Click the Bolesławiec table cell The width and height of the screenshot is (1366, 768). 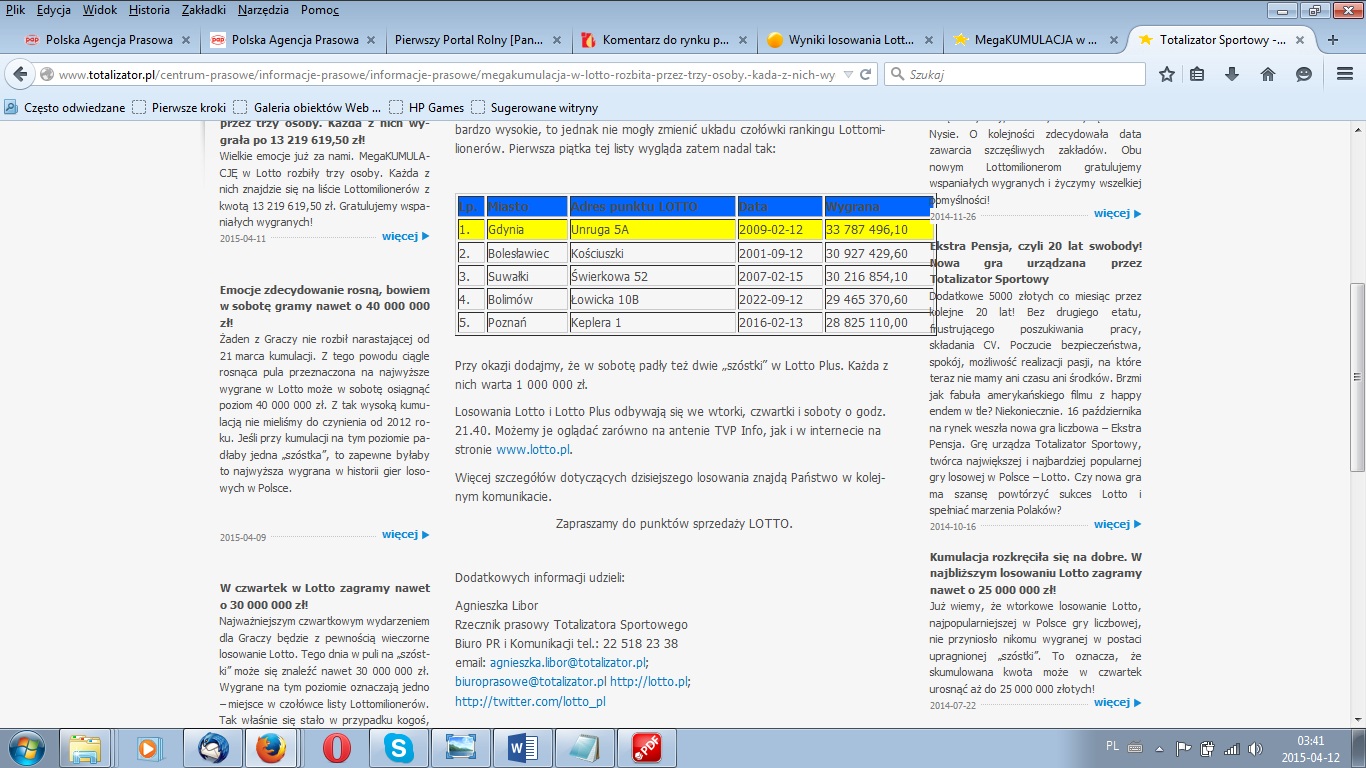(526, 253)
